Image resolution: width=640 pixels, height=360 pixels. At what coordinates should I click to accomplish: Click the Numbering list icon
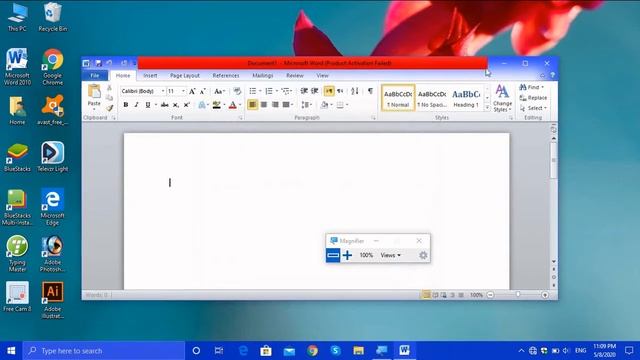269,91
